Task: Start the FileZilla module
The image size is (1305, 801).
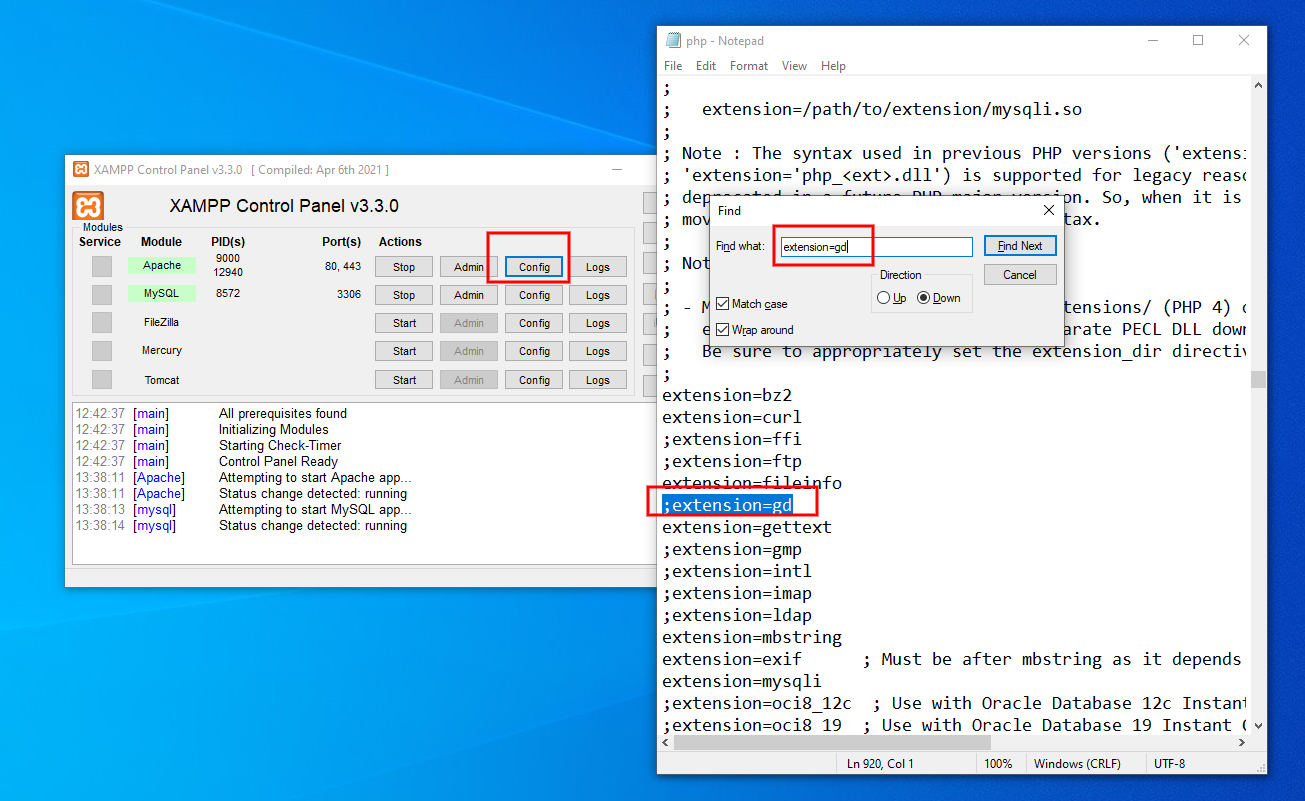Action: coord(403,322)
